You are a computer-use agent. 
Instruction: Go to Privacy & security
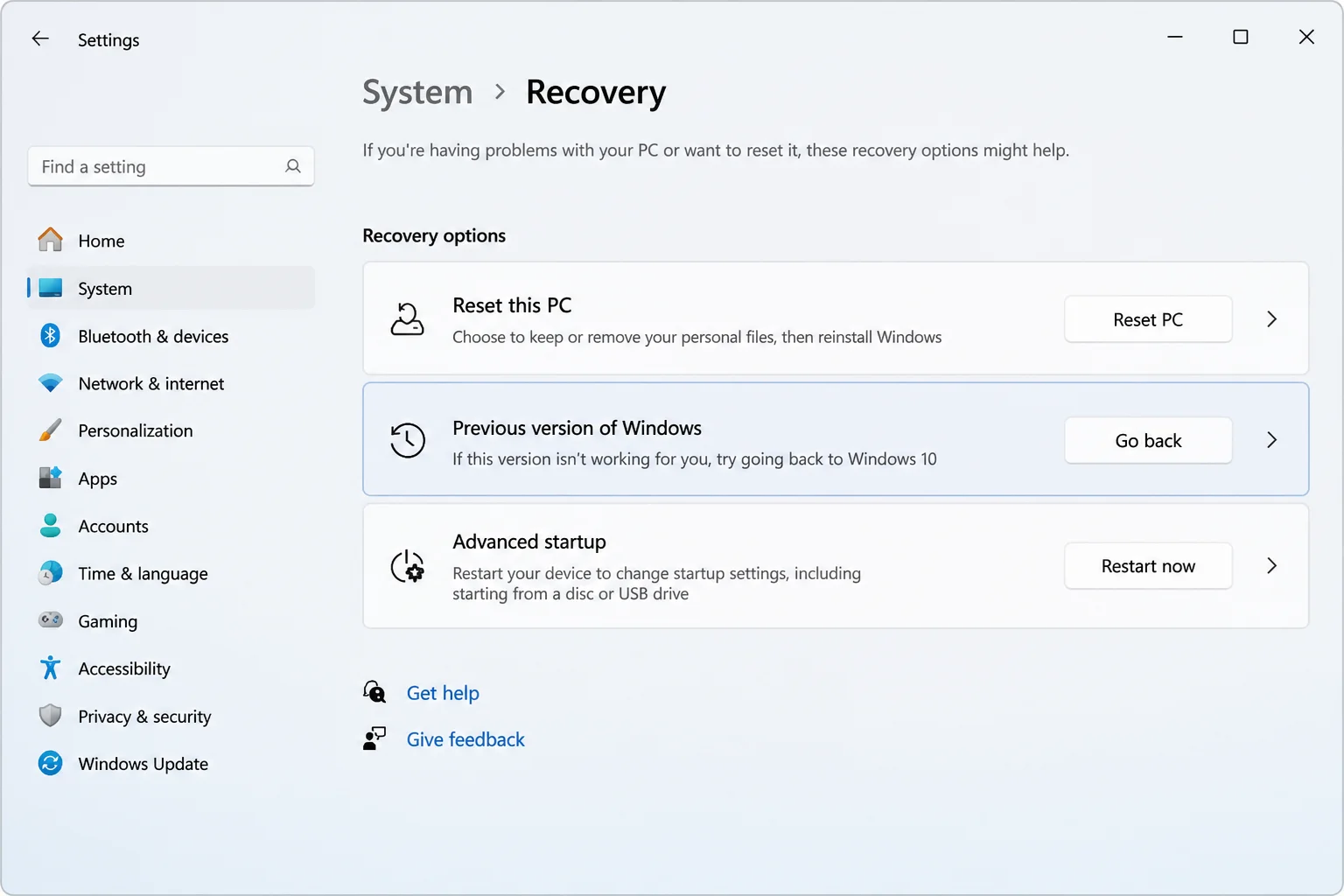[x=171, y=716]
